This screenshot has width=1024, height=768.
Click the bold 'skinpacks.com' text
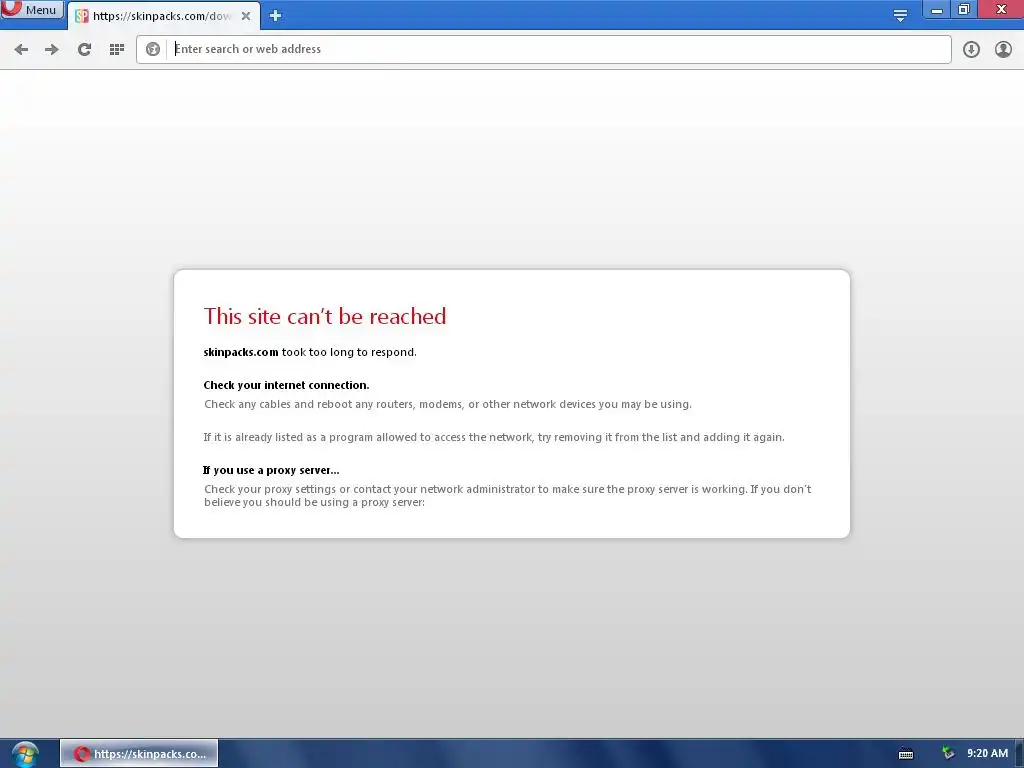241,352
